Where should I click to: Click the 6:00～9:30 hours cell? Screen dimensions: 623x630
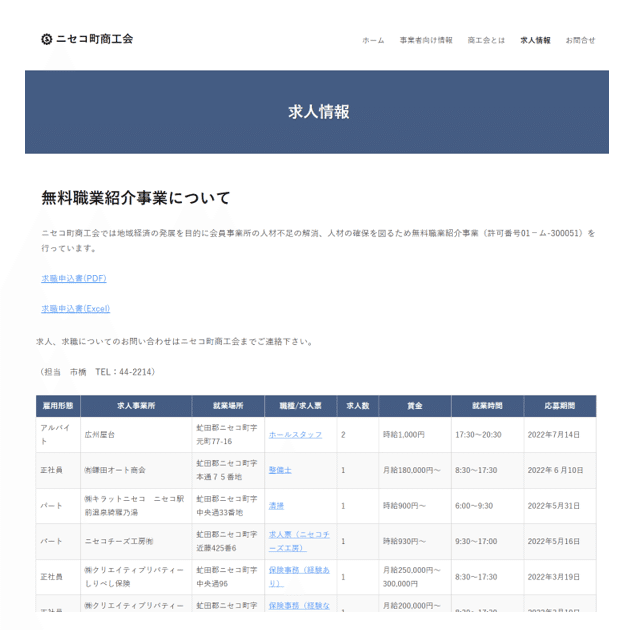coord(487,506)
